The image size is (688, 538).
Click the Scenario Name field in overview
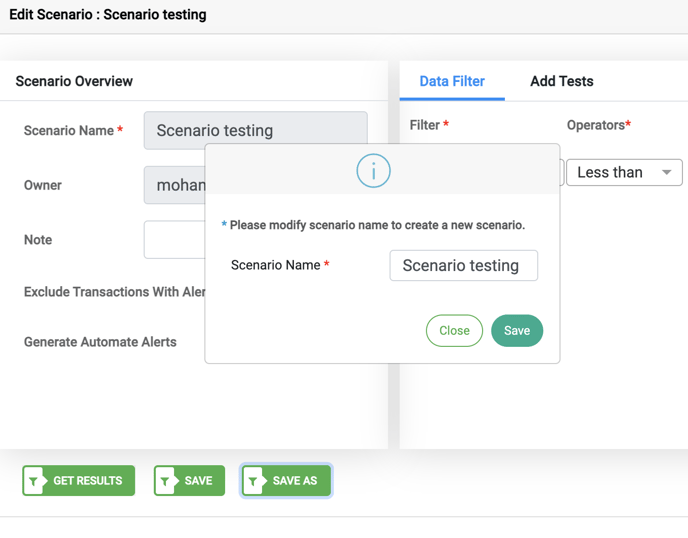[256, 130]
